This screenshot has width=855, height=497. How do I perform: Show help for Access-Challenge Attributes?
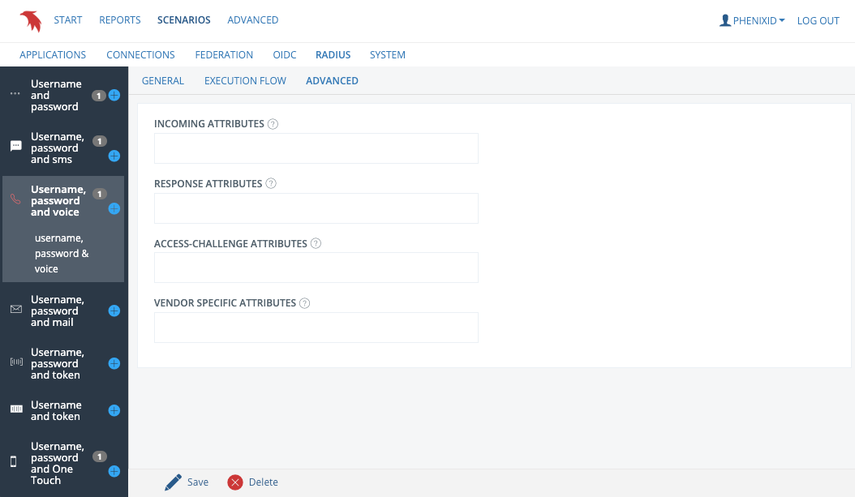pyautogui.click(x=316, y=243)
